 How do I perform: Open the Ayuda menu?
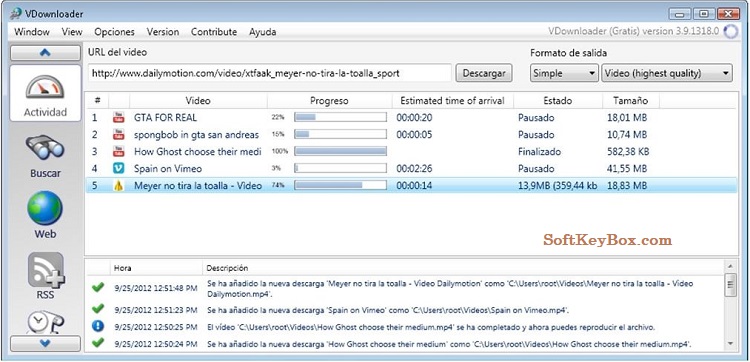pos(262,32)
